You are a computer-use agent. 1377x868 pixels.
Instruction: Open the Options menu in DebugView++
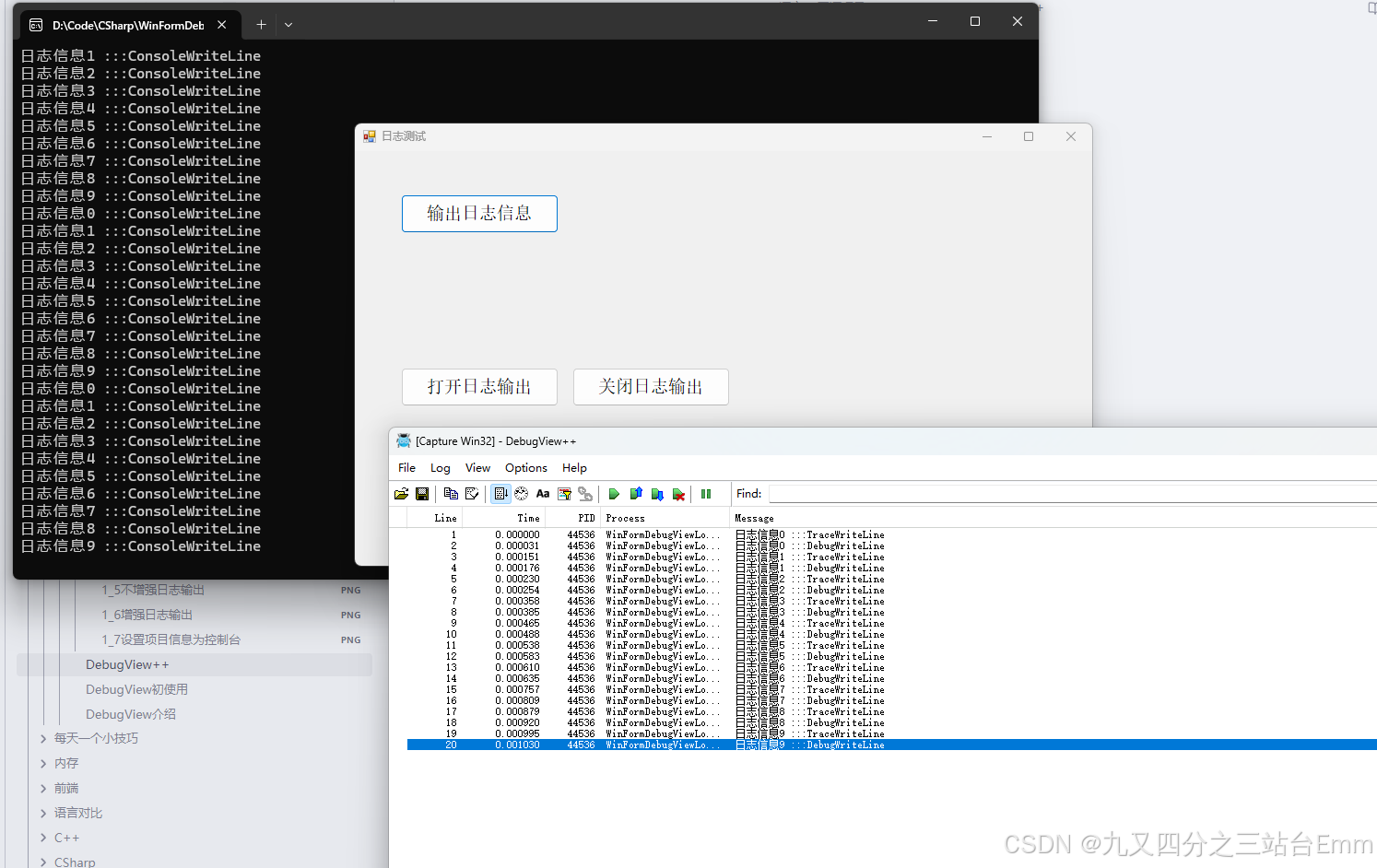pos(526,468)
